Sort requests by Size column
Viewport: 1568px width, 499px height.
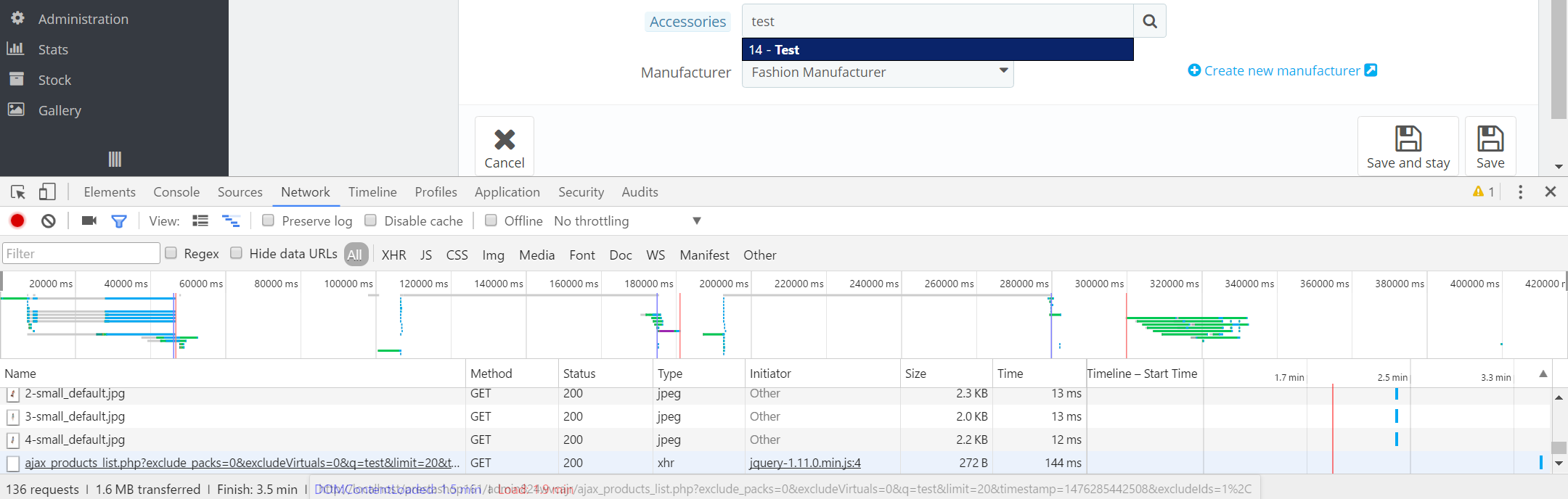pyautogui.click(x=946, y=374)
